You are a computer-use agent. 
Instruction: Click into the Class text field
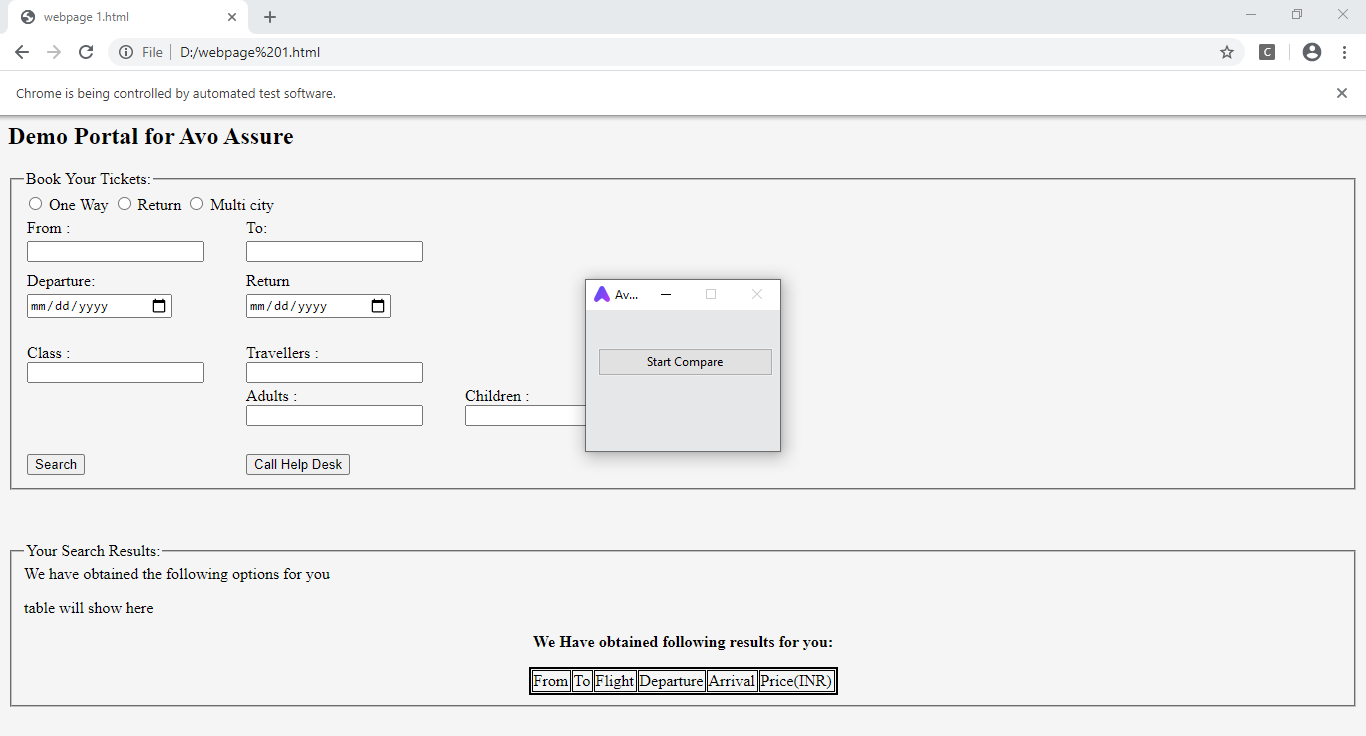pos(115,372)
